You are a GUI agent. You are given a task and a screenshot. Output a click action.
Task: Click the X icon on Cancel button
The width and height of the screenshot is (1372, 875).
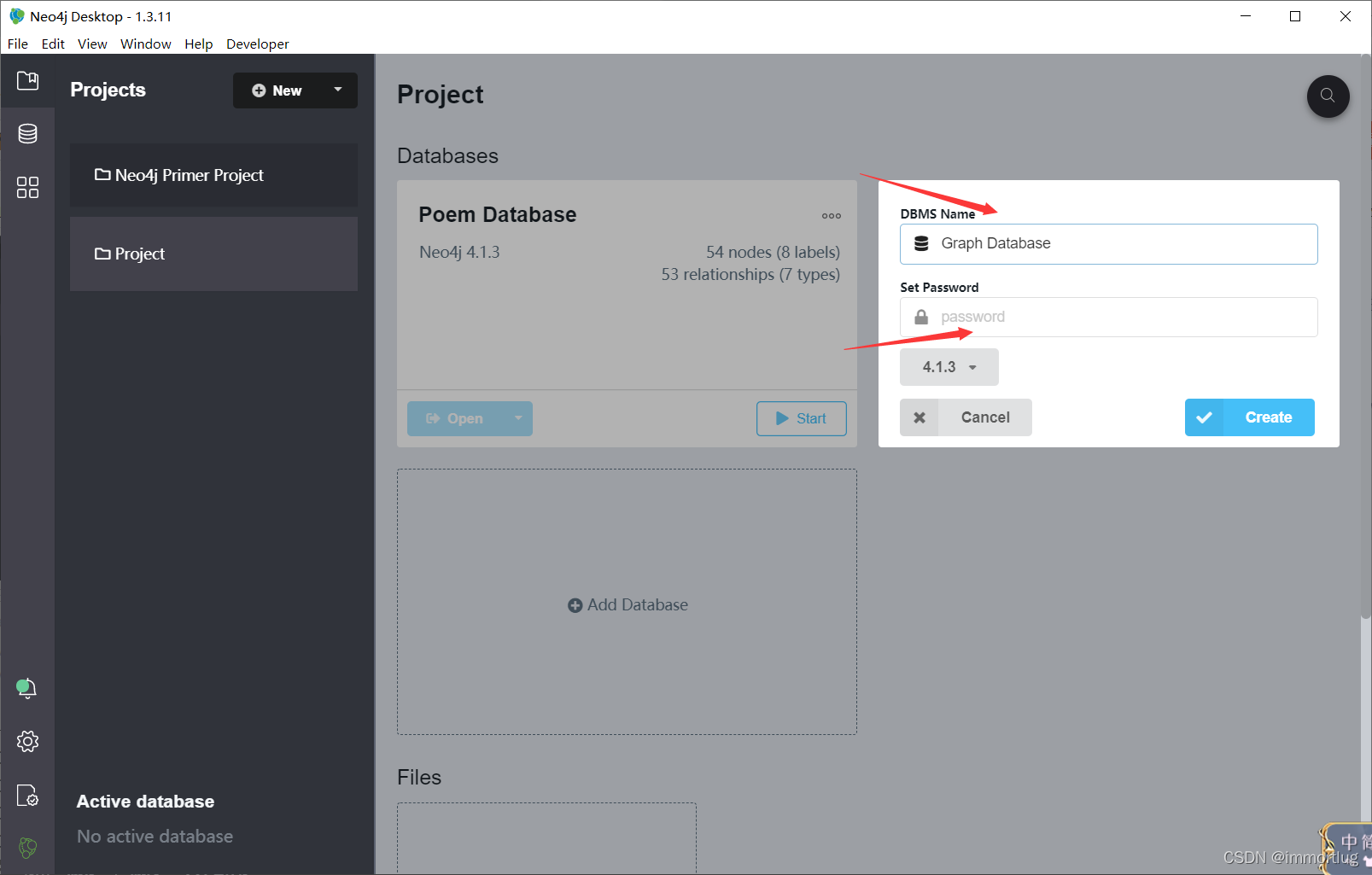[x=920, y=417]
